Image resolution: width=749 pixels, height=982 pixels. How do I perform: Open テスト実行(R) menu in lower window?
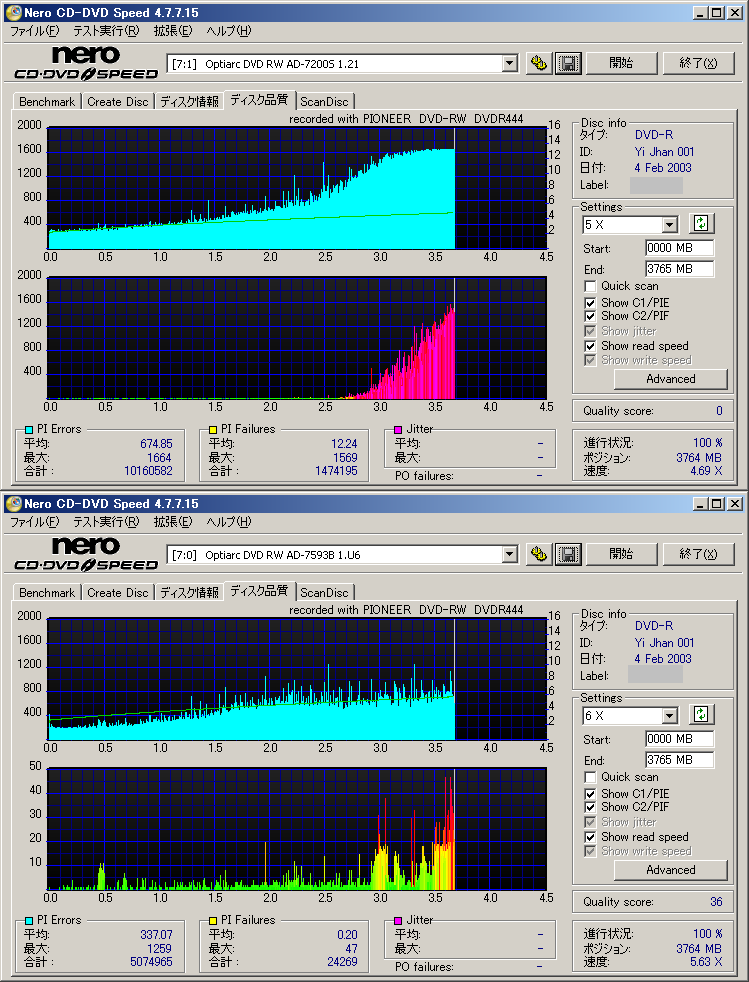(x=106, y=522)
